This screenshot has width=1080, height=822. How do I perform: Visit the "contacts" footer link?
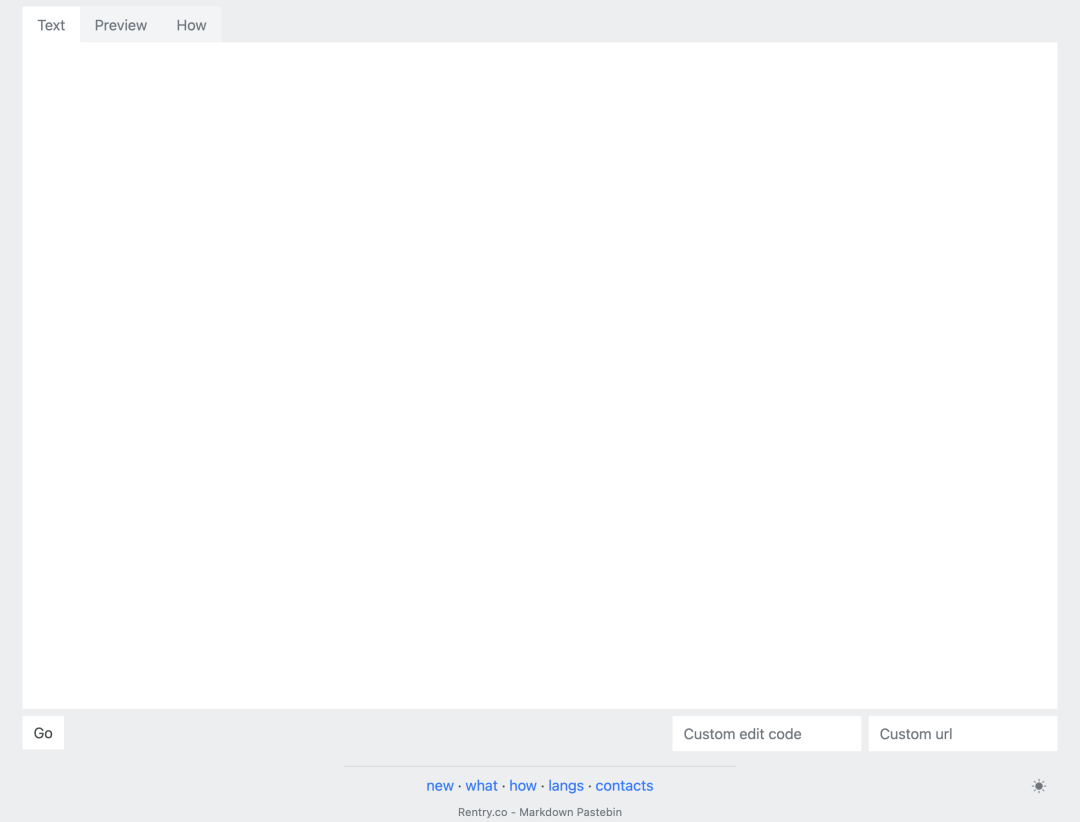(x=624, y=786)
